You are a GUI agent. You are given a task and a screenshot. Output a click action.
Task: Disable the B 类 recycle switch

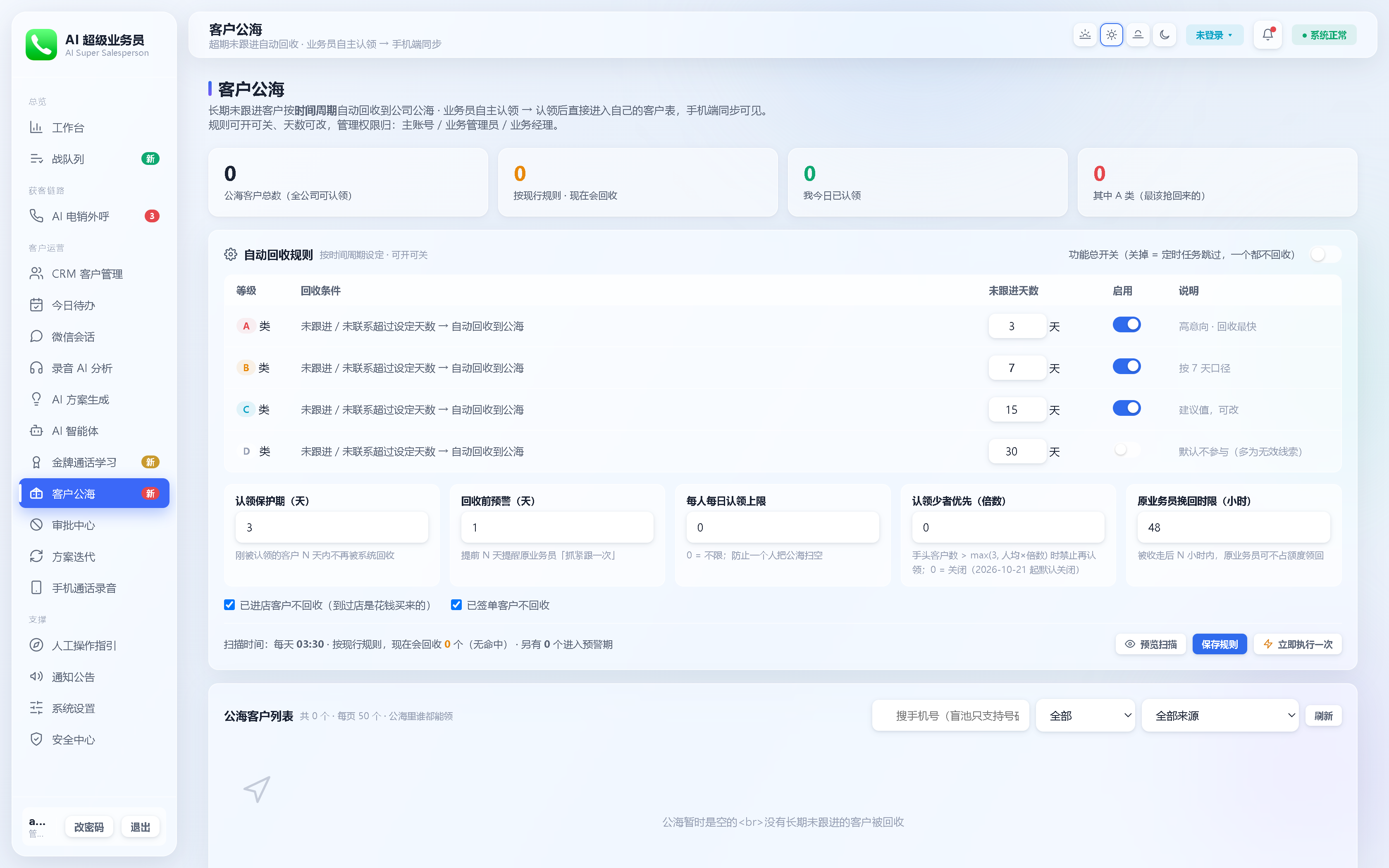pyautogui.click(x=1126, y=367)
